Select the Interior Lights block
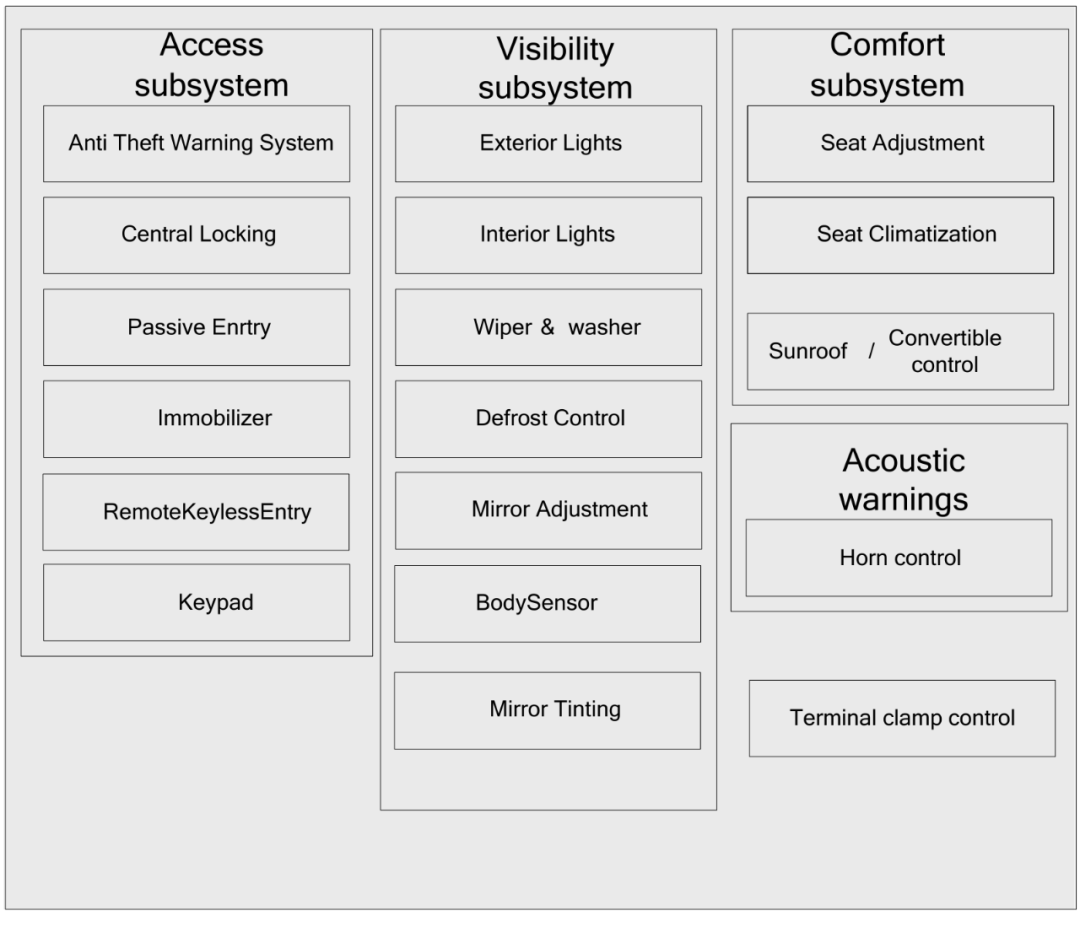Screen dimensions: 1080x943 click(548, 235)
